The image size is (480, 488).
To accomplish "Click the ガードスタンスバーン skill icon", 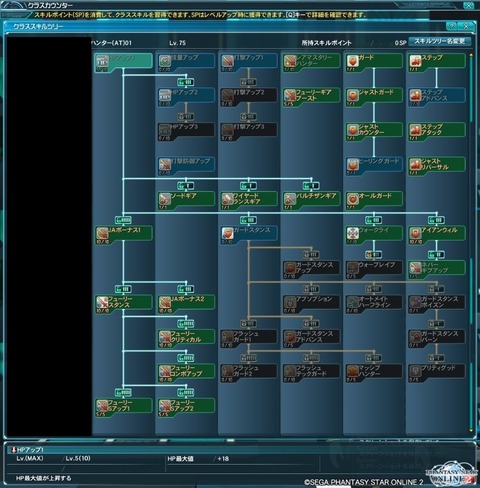I will (x=415, y=338).
